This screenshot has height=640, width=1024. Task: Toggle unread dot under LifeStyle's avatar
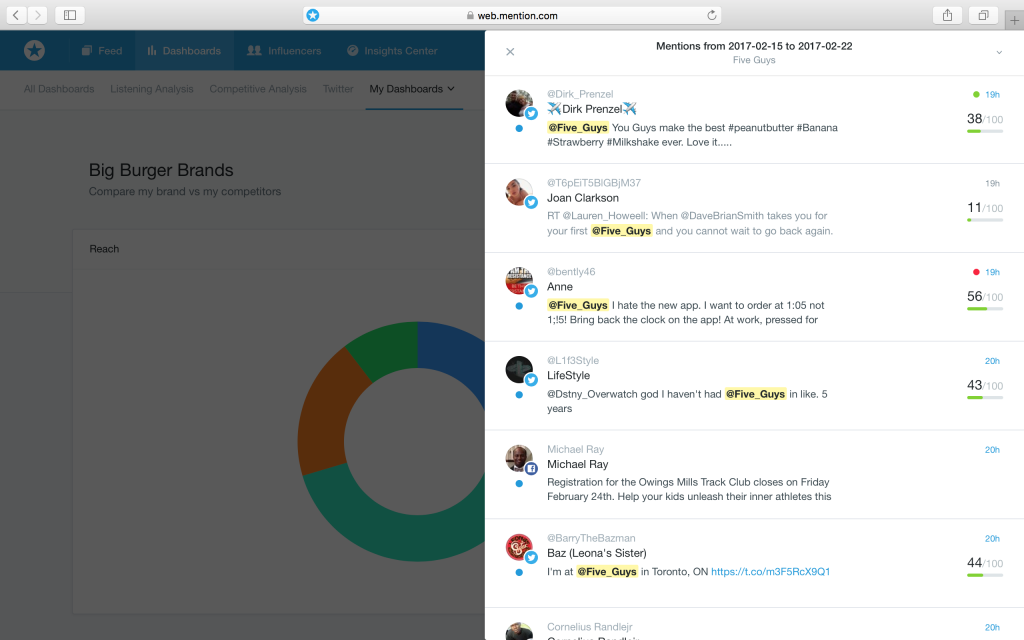[519, 395]
